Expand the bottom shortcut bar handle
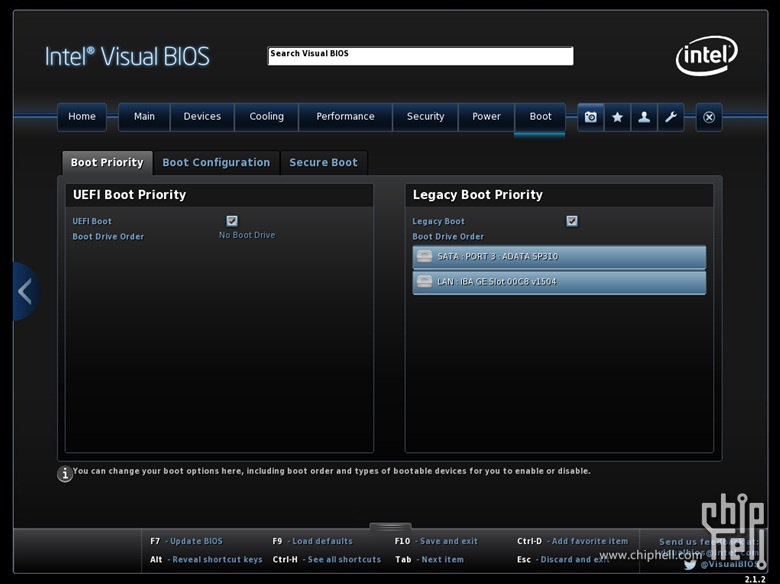This screenshot has width=780, height=584. 390,526
